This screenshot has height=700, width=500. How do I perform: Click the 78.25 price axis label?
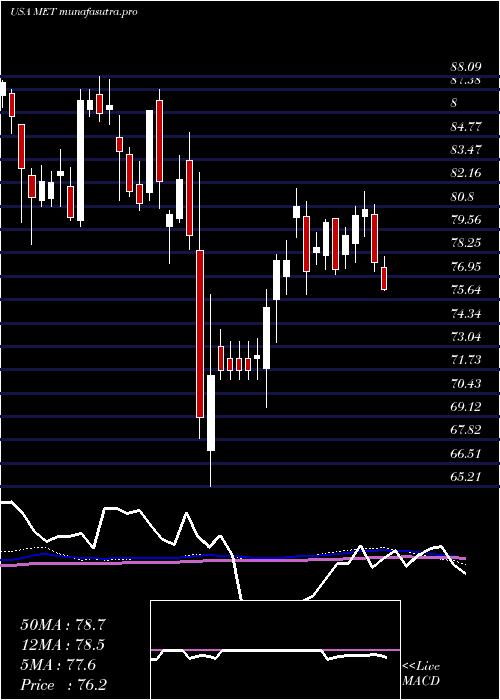coord(466,243)
